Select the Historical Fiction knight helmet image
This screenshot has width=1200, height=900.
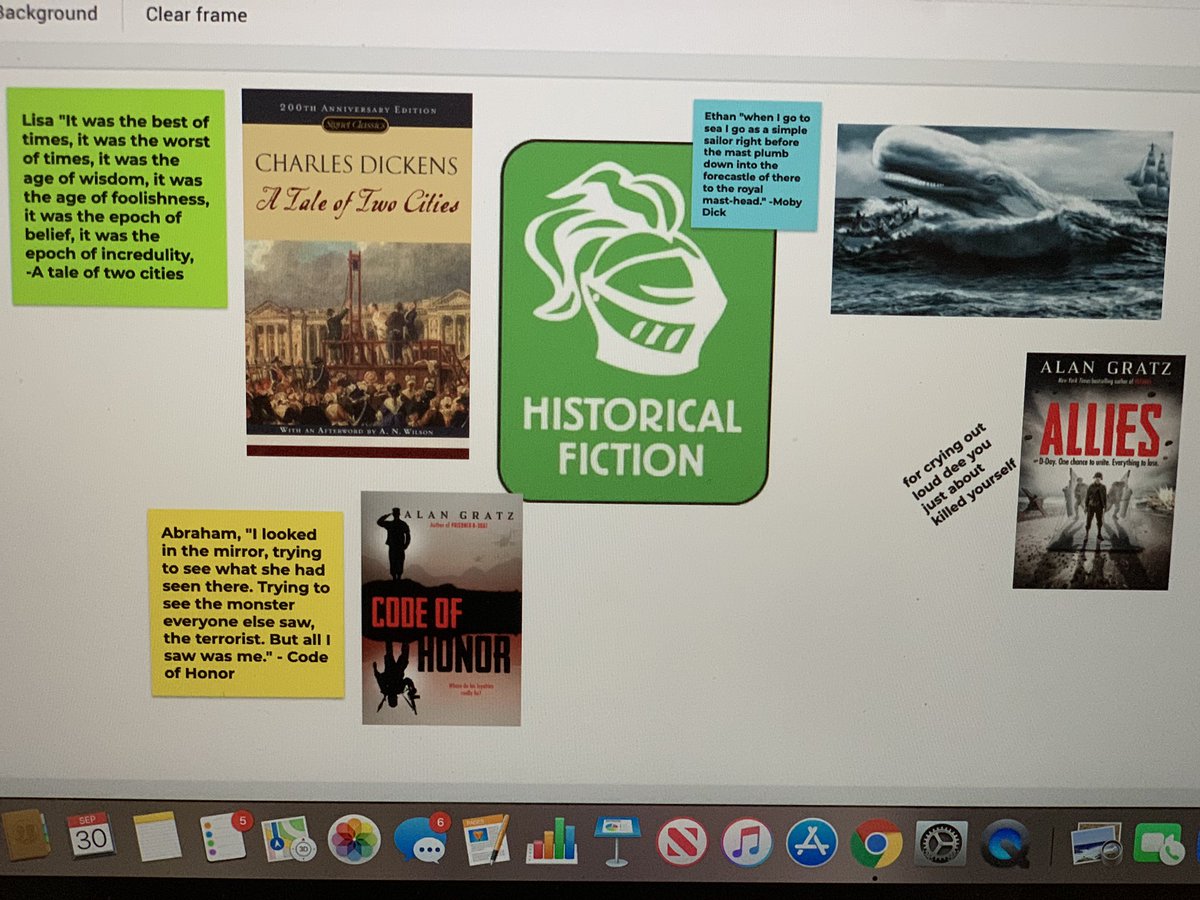(x=636, y=322)
